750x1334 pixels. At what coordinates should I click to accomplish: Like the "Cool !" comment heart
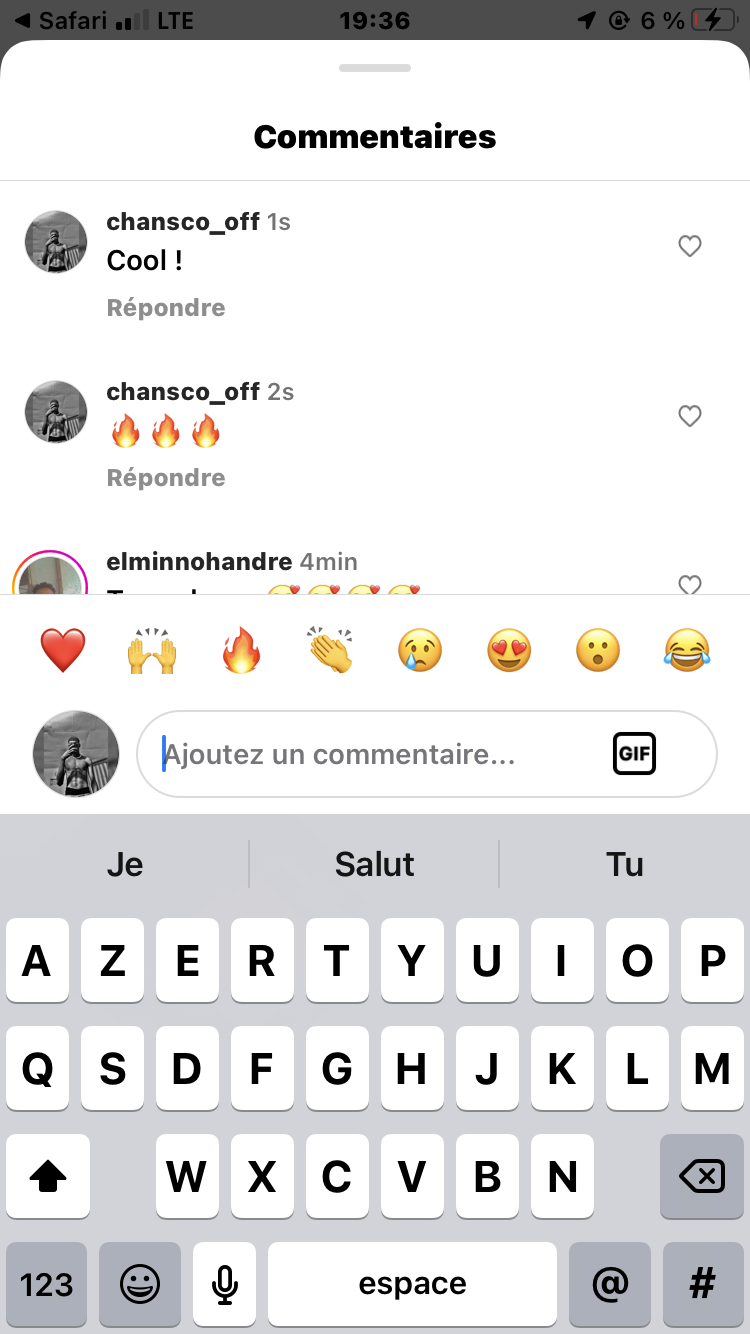pyautogui.click(x=690, y=246)
